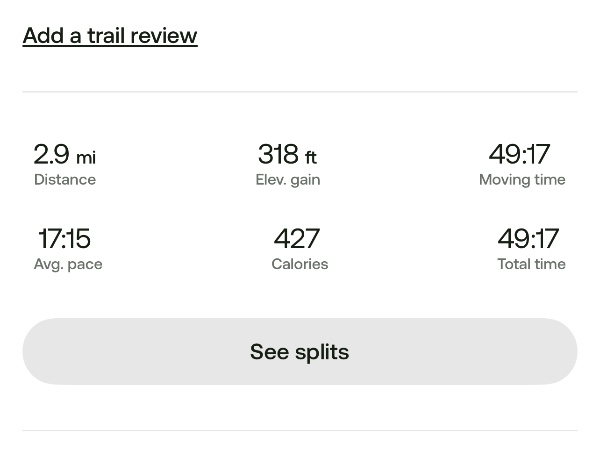This screenshot has width=600, height=450.
Task: Select the Avg. pace caption
Action: tap(68, 264)
